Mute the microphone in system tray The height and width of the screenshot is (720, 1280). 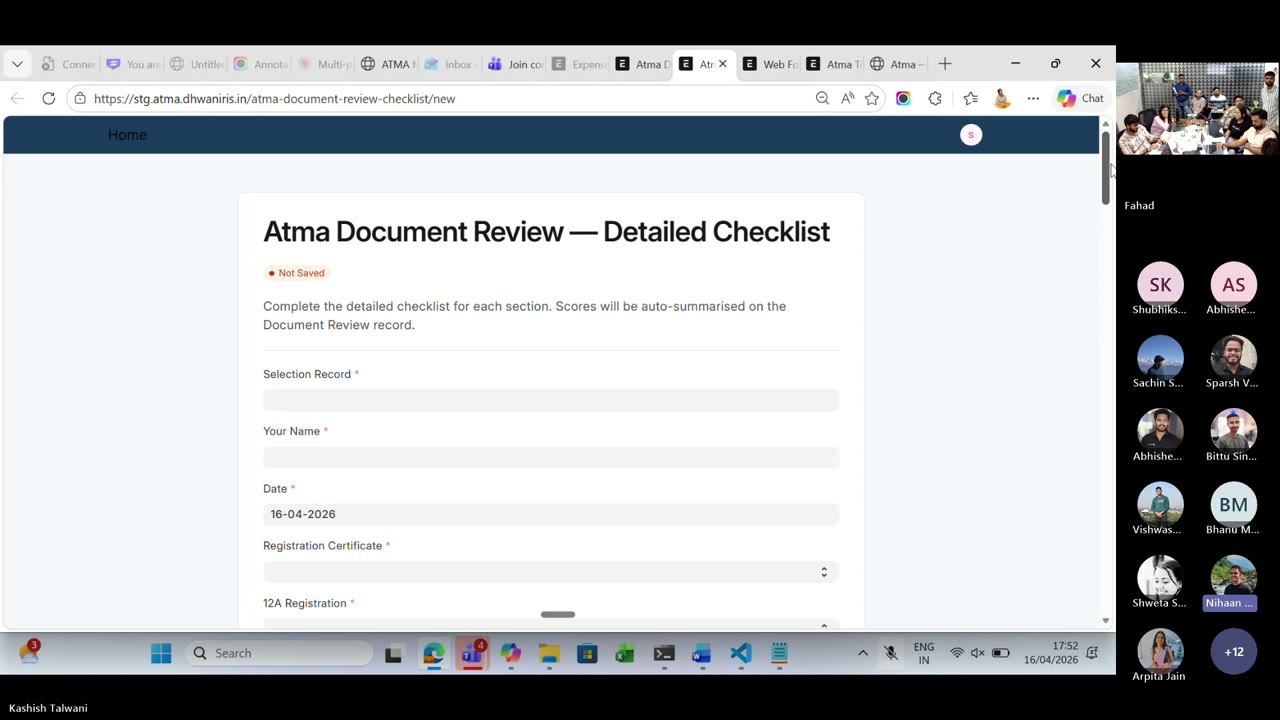coord(890,653)
